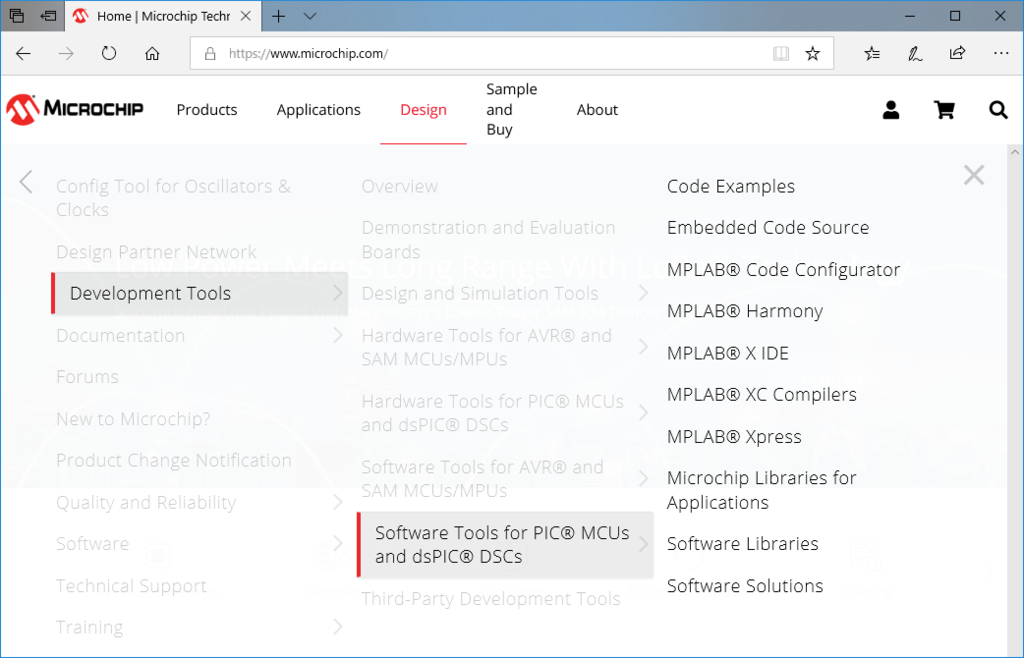Click the Share page icon
1024x658 pixels.
pos(957,54)
